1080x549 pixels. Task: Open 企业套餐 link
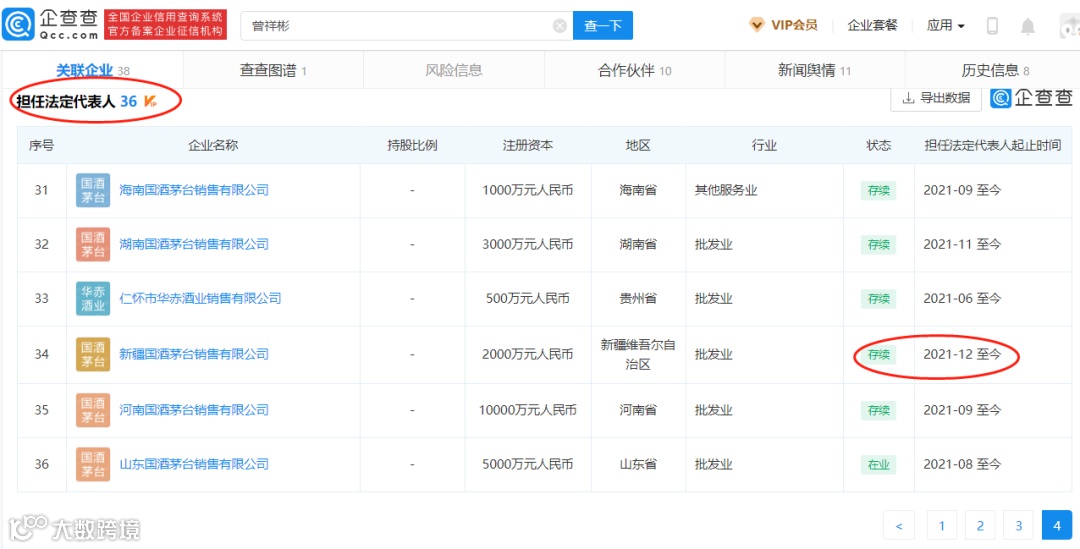pyautogui.click(x=872, y=25)
